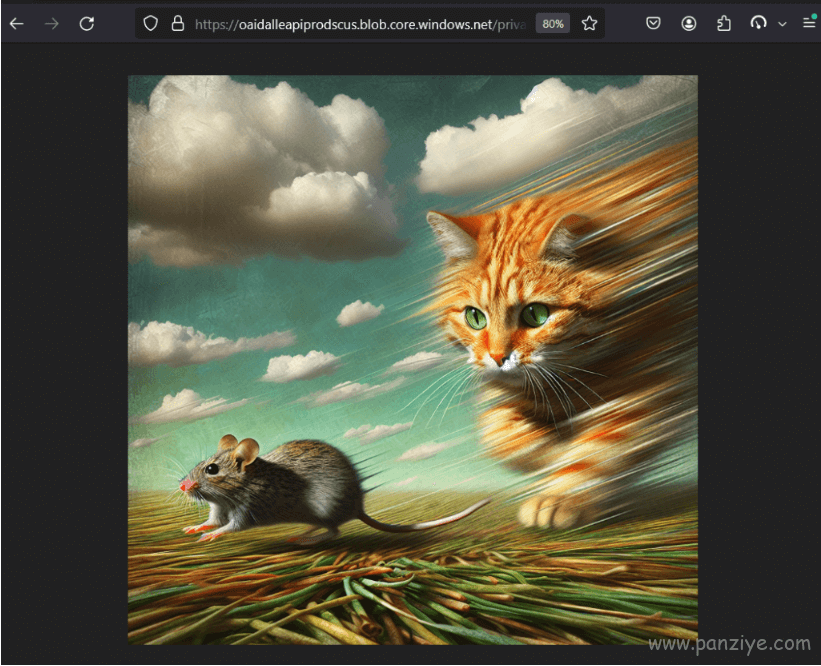Save the page to Pocket
The width and height of the screenshot is (821, 666).
(653, 24)
